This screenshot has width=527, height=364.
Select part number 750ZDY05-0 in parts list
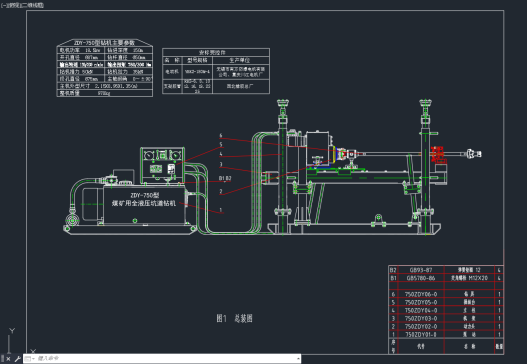(x=421, y=302)
